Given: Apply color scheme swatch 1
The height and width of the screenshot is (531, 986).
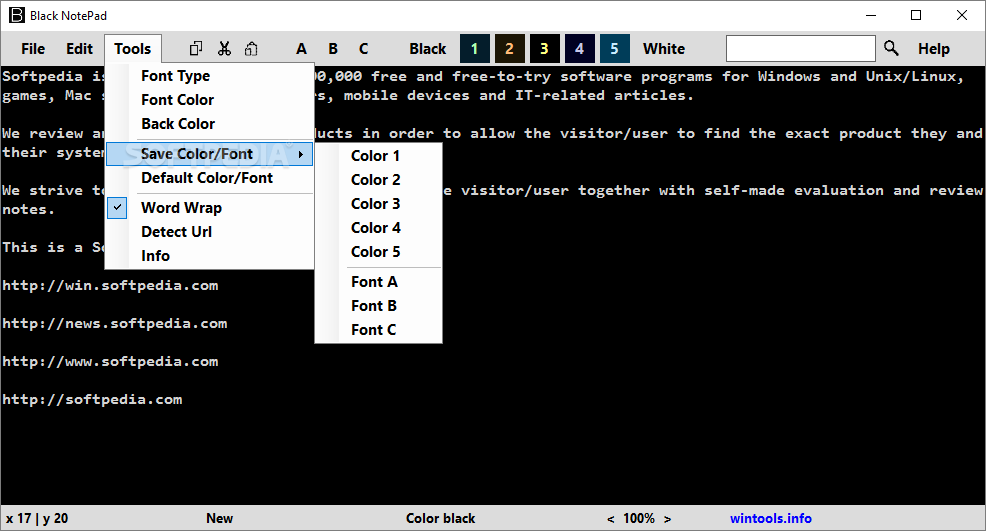Looking at the screenshot, I should tap(475, 48).
